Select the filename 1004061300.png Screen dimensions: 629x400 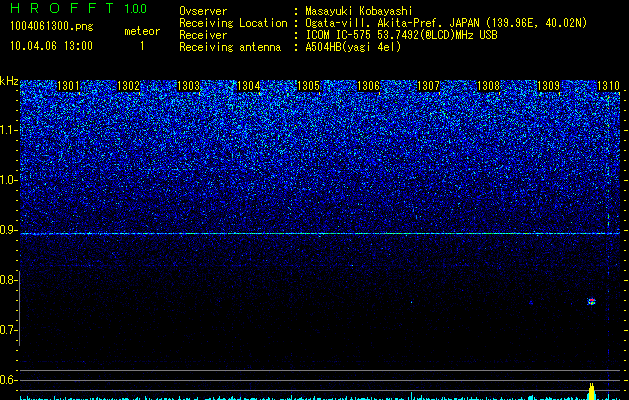point(52,27)
